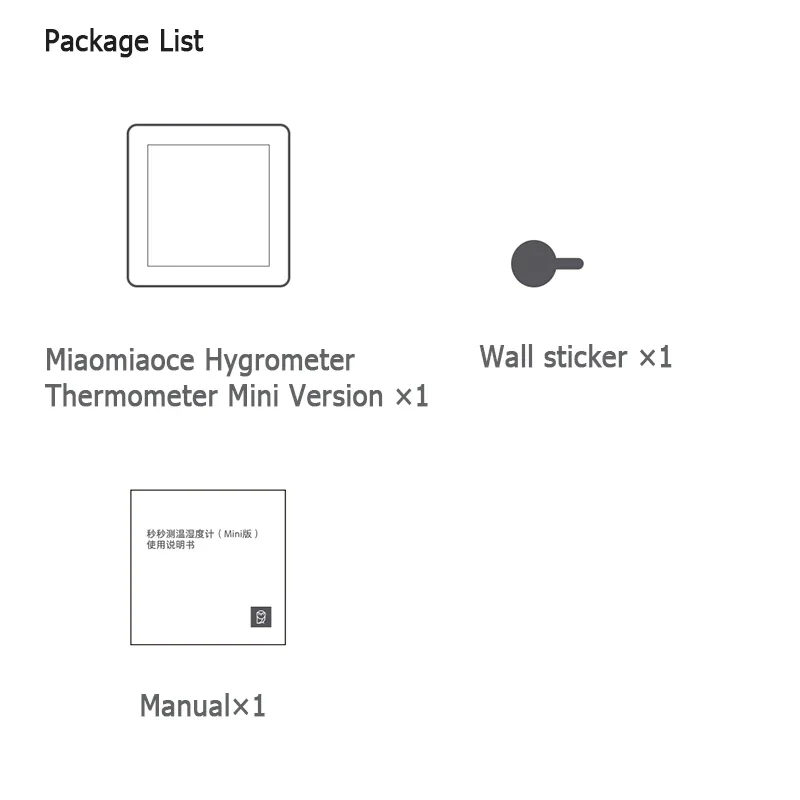Click the word Hygrometer in the product name
800x800 pixels.
click(x=280, y=361)
